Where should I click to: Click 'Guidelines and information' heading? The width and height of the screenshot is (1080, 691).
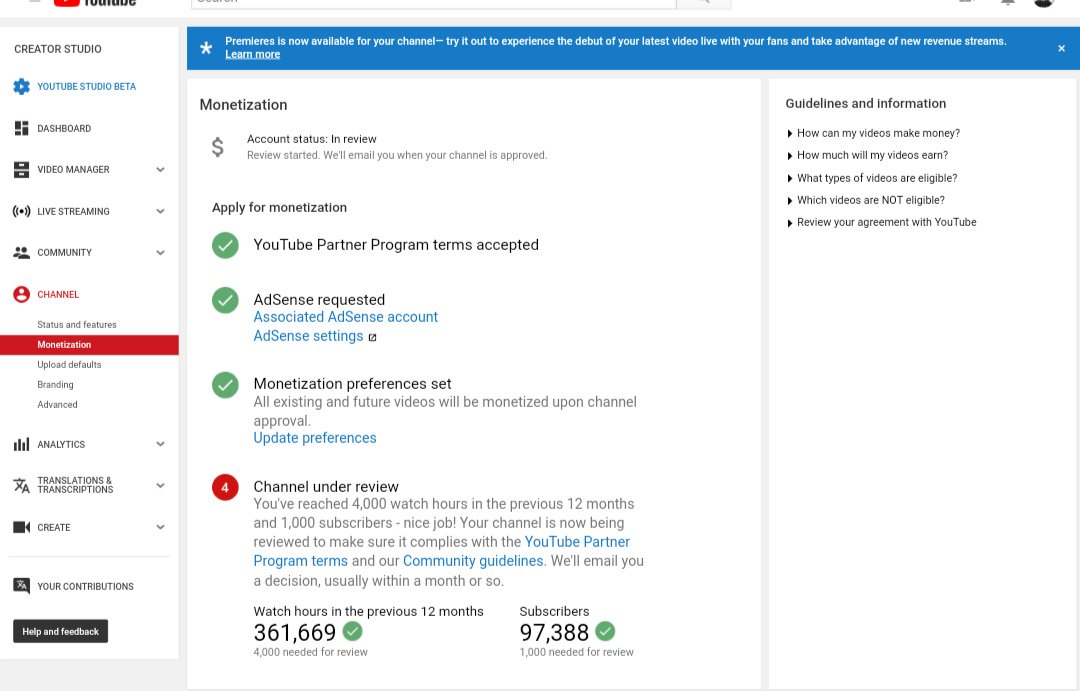[x=866, y=104]
